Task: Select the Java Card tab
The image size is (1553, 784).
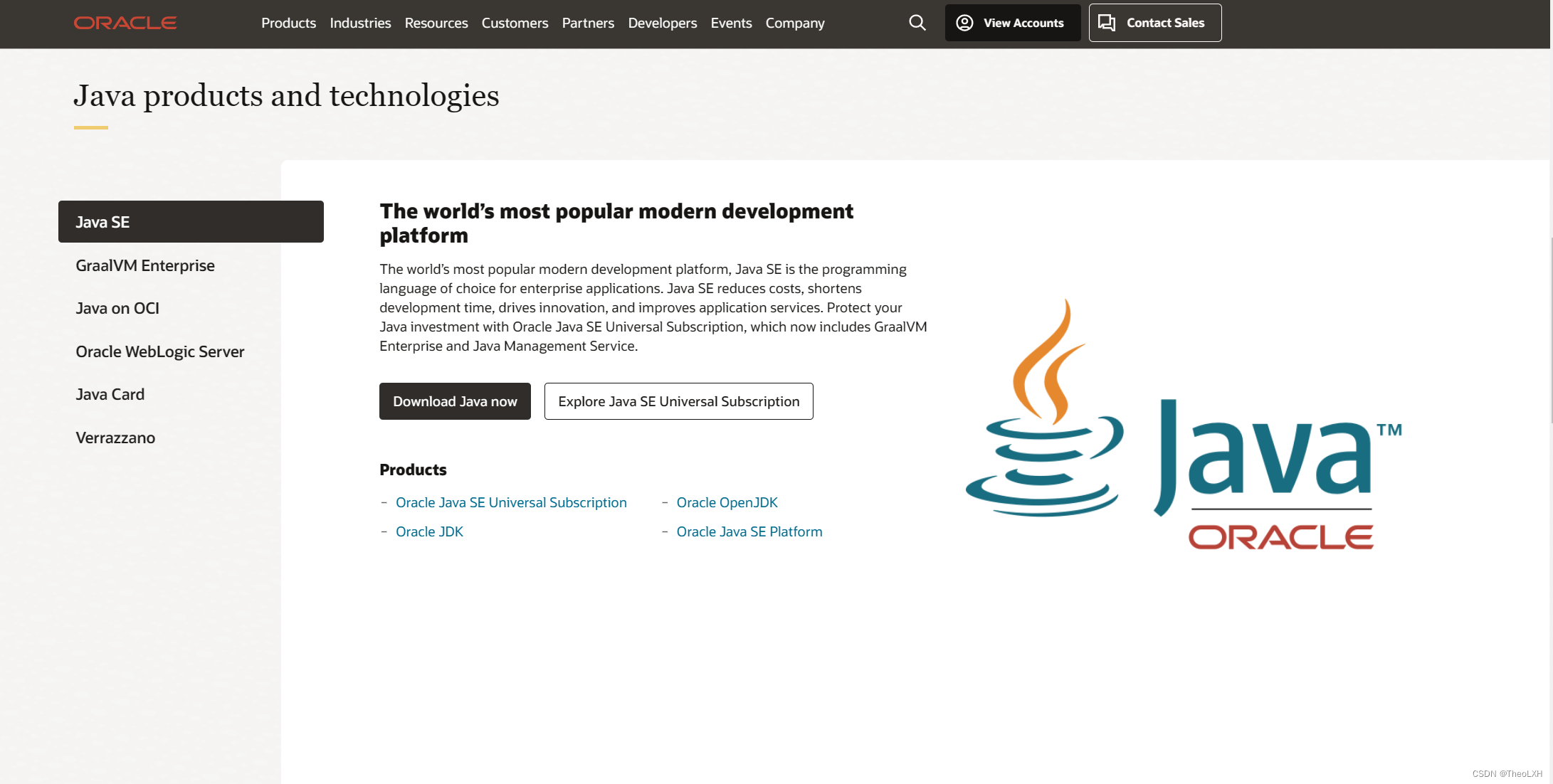Action: pos(110,394)
